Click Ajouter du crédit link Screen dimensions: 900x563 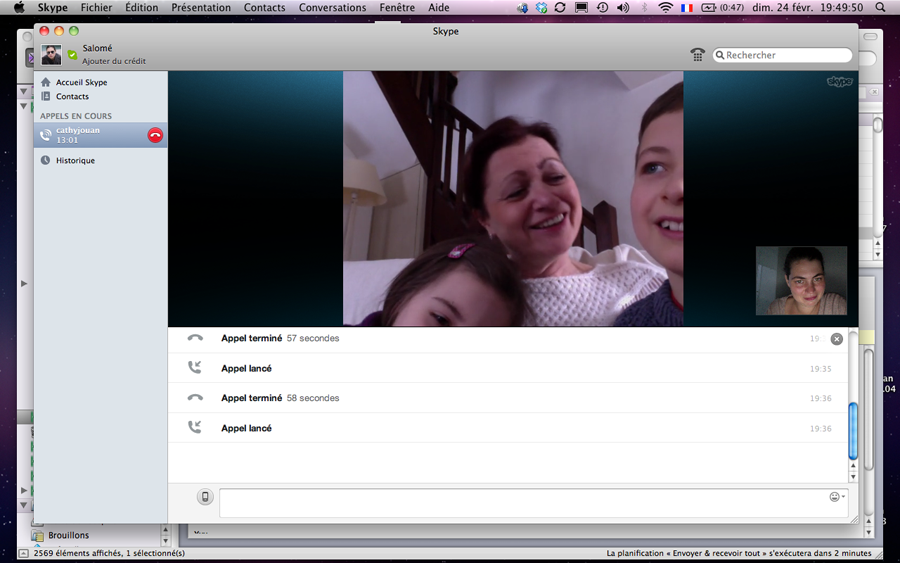[x=114, y=61]
